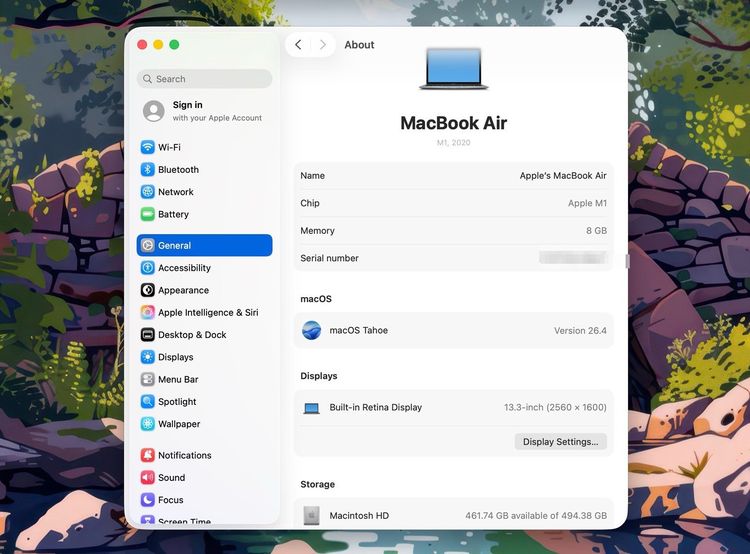The height and width of the screenshot is (554, 750).
Task: Click the name value Apple's MacBook Air
Action: pyautogui.click(x=563, y=176)
